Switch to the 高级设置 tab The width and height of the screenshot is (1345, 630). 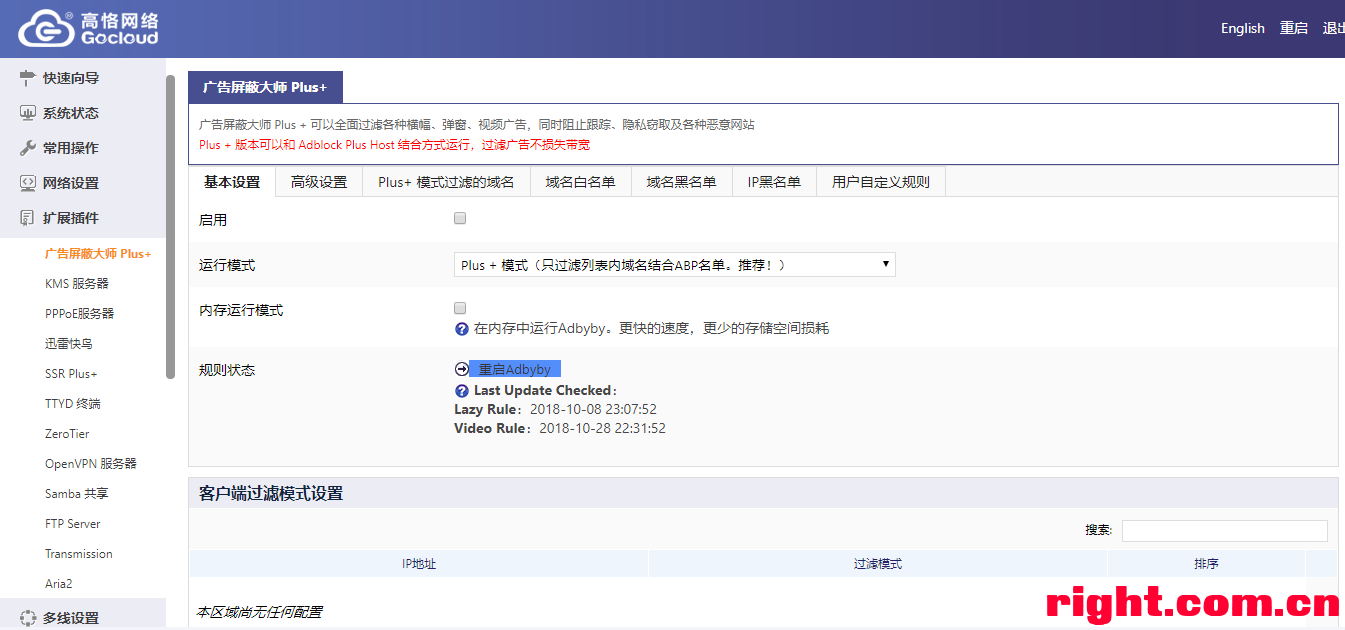(x=319, y=182)
